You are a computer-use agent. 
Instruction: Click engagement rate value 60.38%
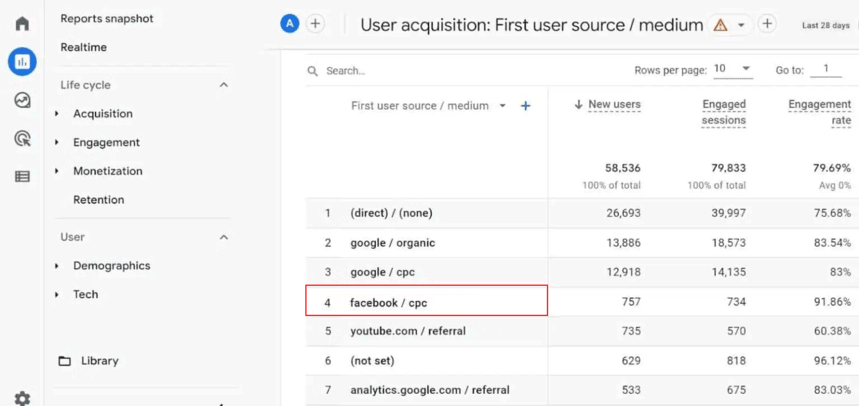(832, 331)
